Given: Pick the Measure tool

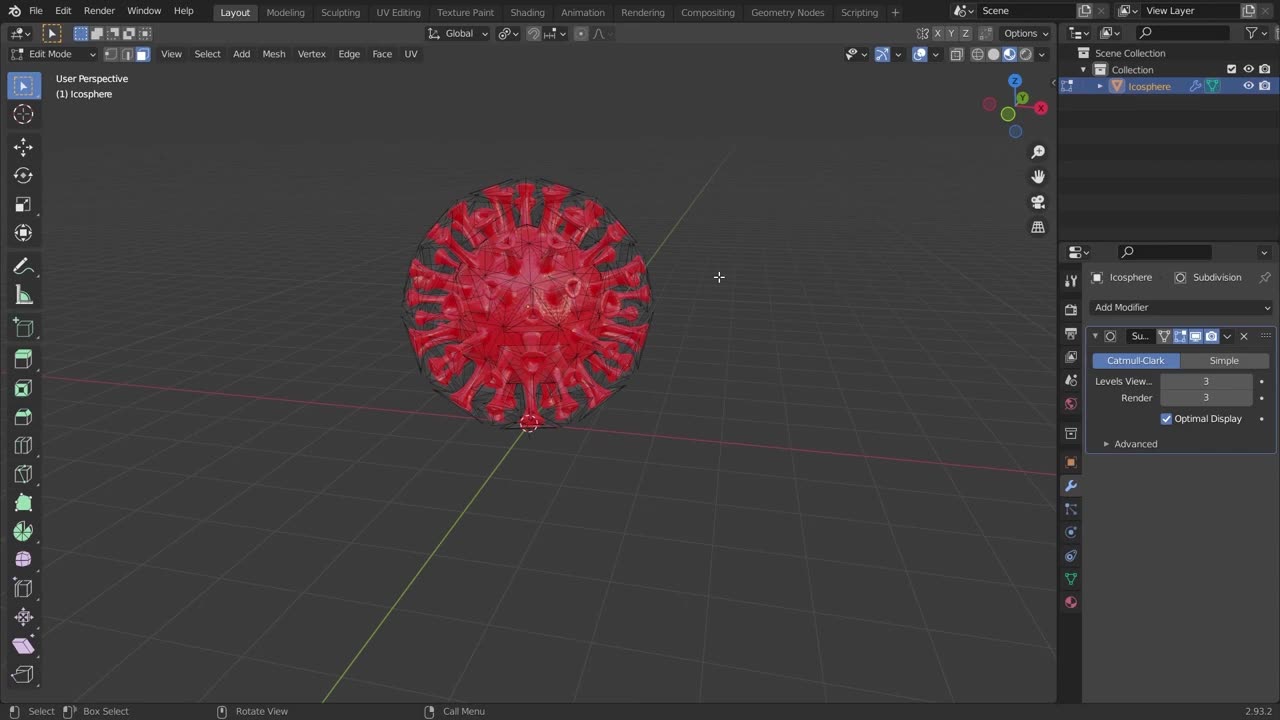Looking at the screenshot, I should pyautogui.click(x=23, y=295).
